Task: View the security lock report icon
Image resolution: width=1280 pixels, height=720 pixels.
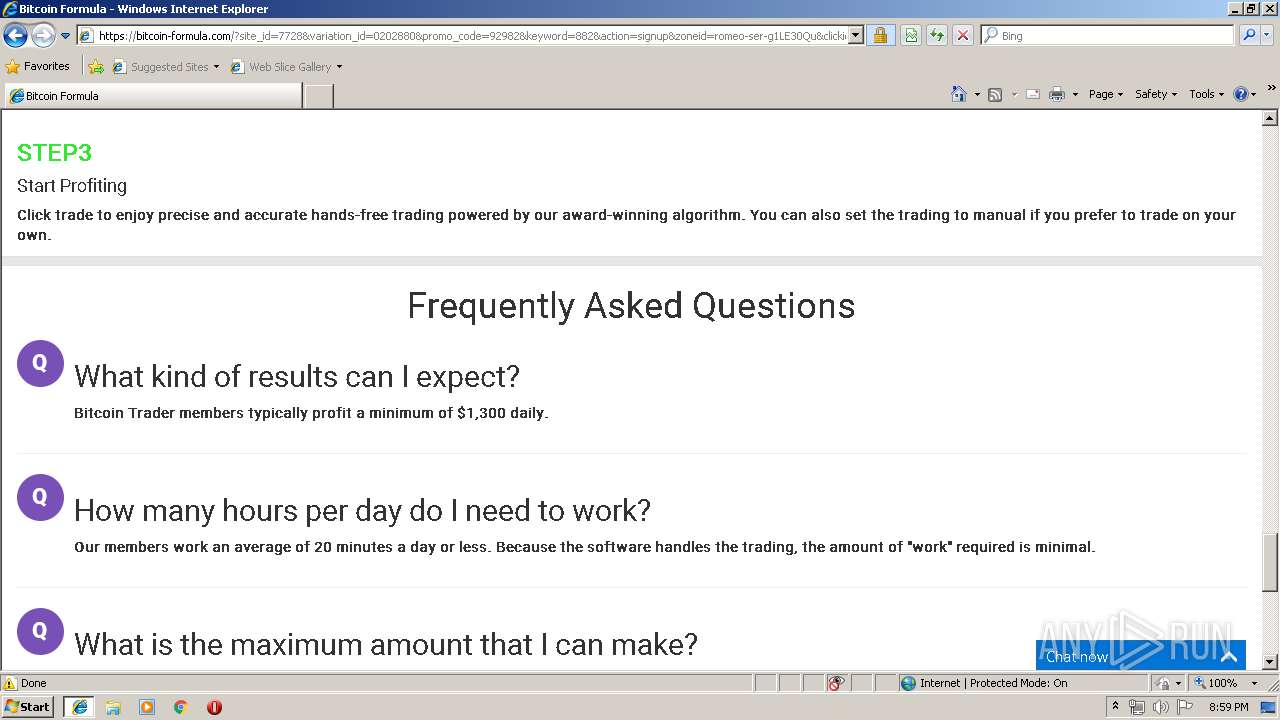Action: [x=880, y=36]
